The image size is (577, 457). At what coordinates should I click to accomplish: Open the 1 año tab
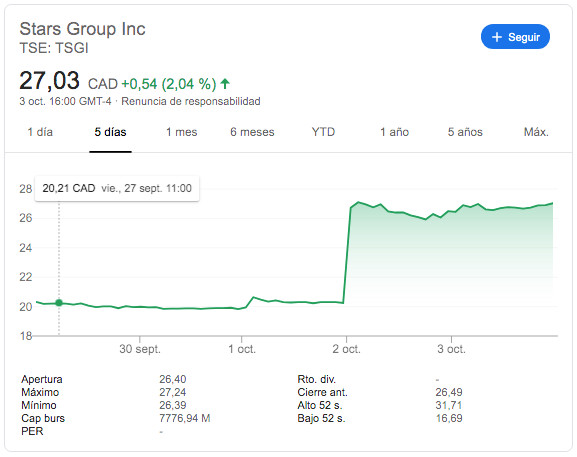[x=394, y=132]
